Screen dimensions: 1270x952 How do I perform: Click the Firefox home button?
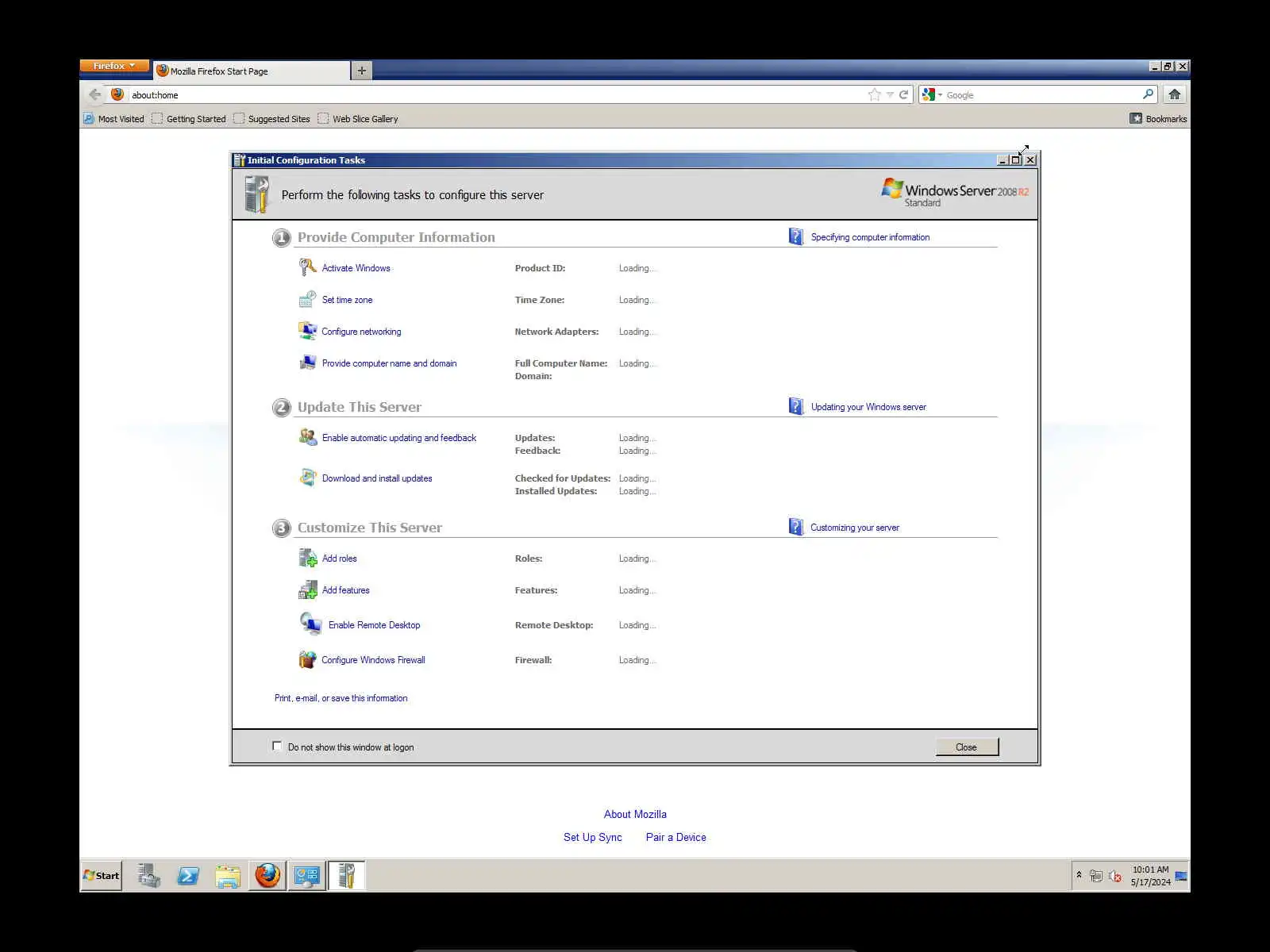(x=1175, y=94)
